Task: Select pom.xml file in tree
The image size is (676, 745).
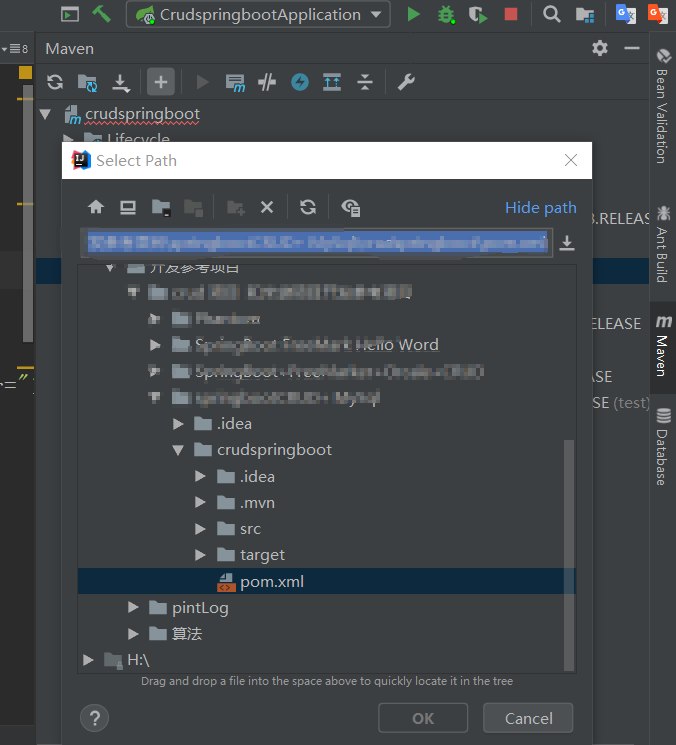Action: [326, 581]
